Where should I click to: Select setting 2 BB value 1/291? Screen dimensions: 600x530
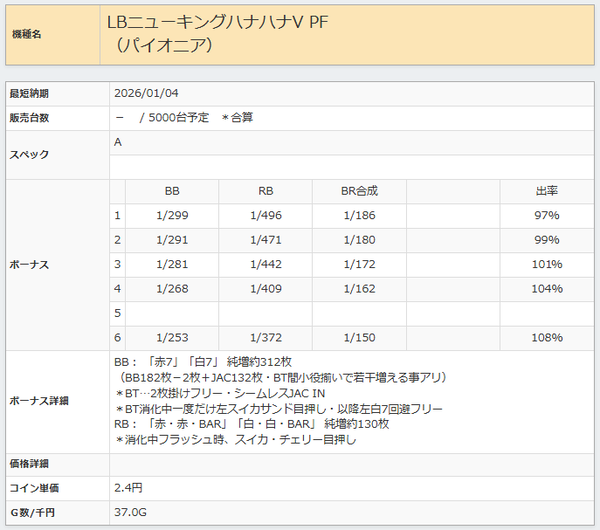pyautogui.click(x=172, y=240)
